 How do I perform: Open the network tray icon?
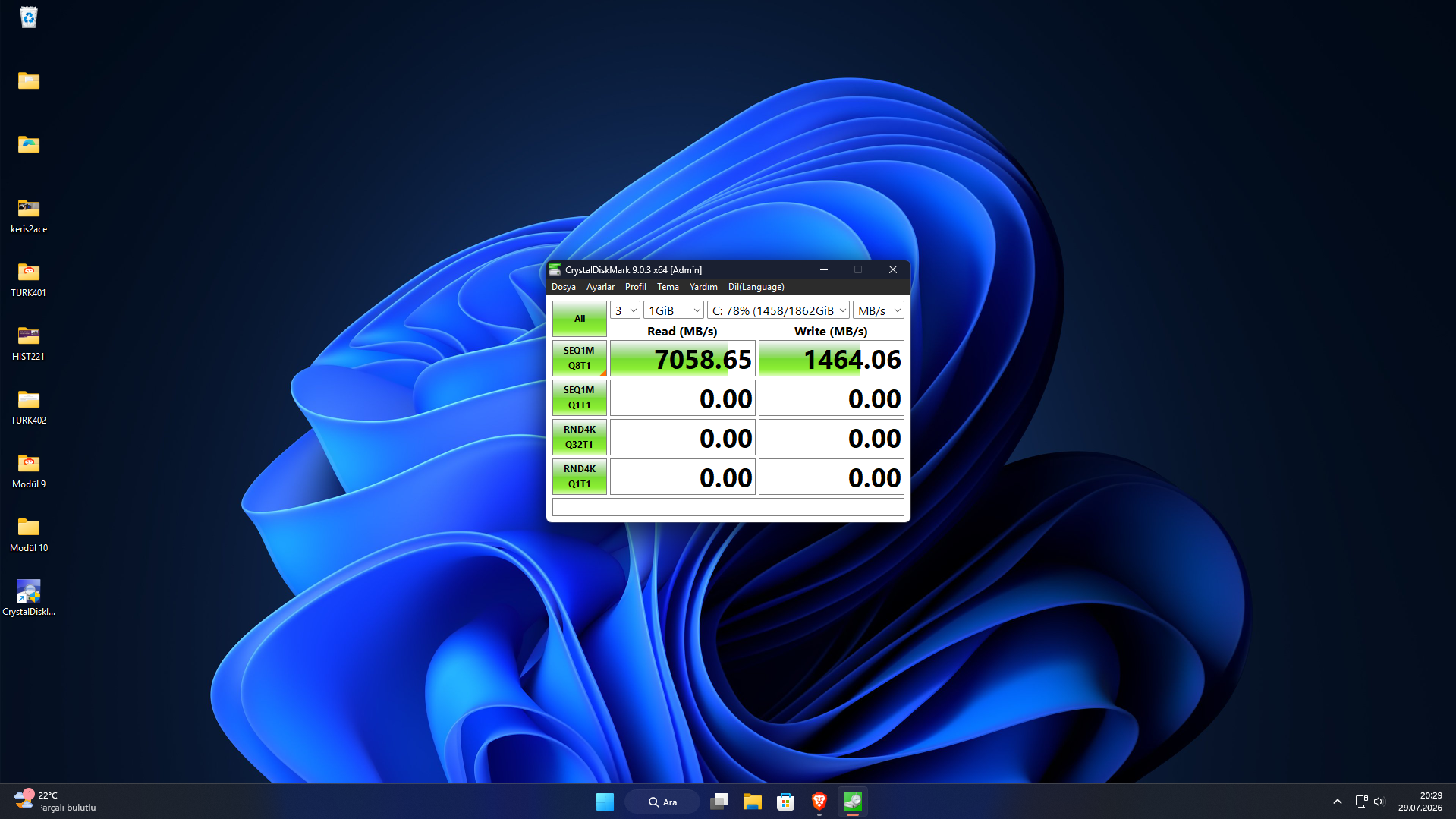click(1361, 802)
